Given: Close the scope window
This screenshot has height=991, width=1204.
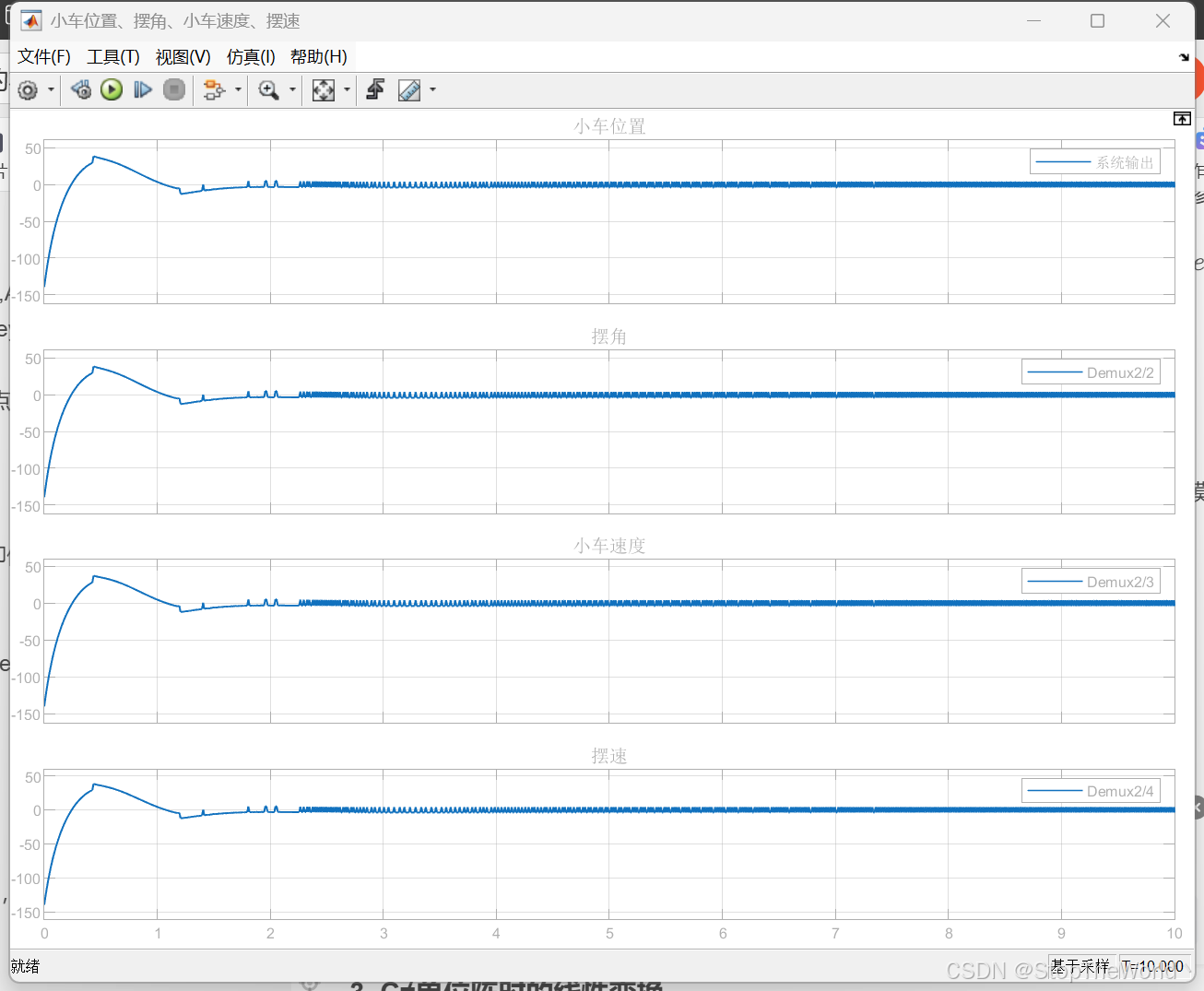Looking at the screenshot, I should point(1163,20).
